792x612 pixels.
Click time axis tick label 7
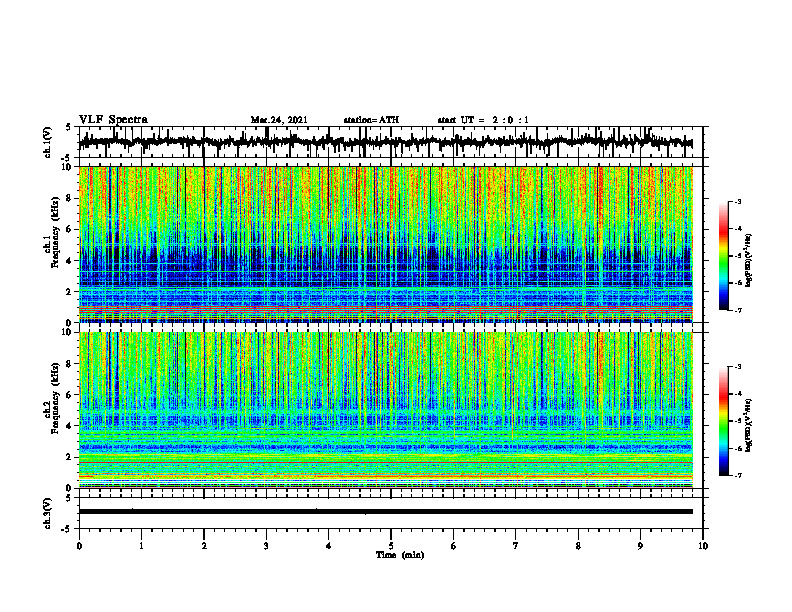pyautogui.click(x=516, y=546)
